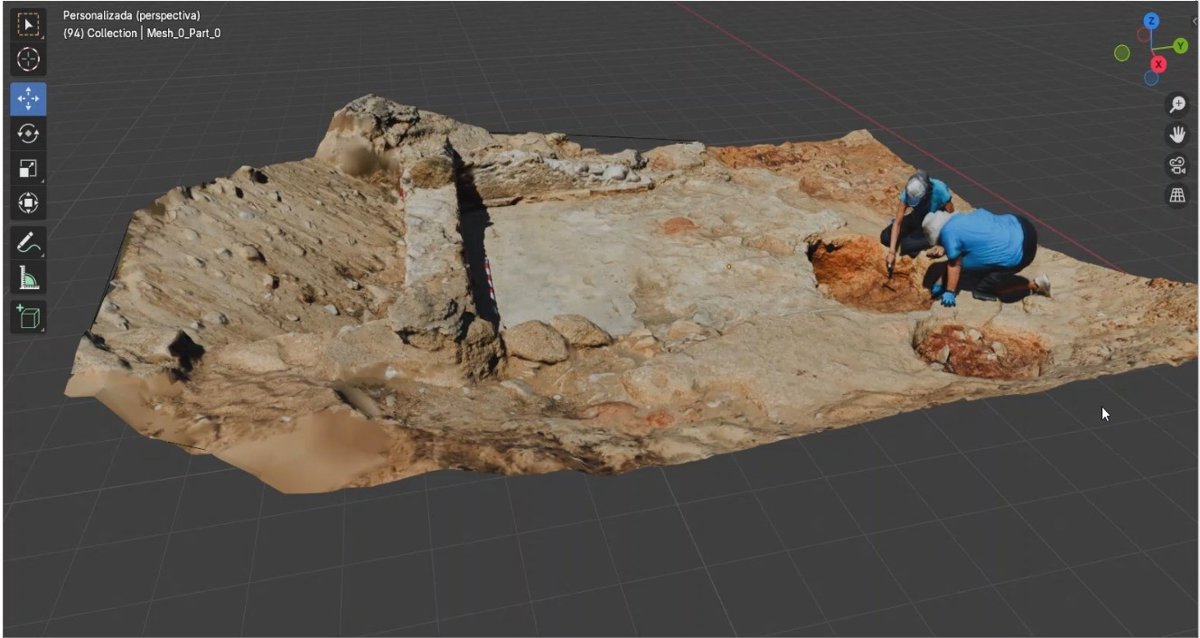The width and height of the screenshot is (1200, 638).
Task: Click the red X axis on gizmo
Action: point(1157,64)
